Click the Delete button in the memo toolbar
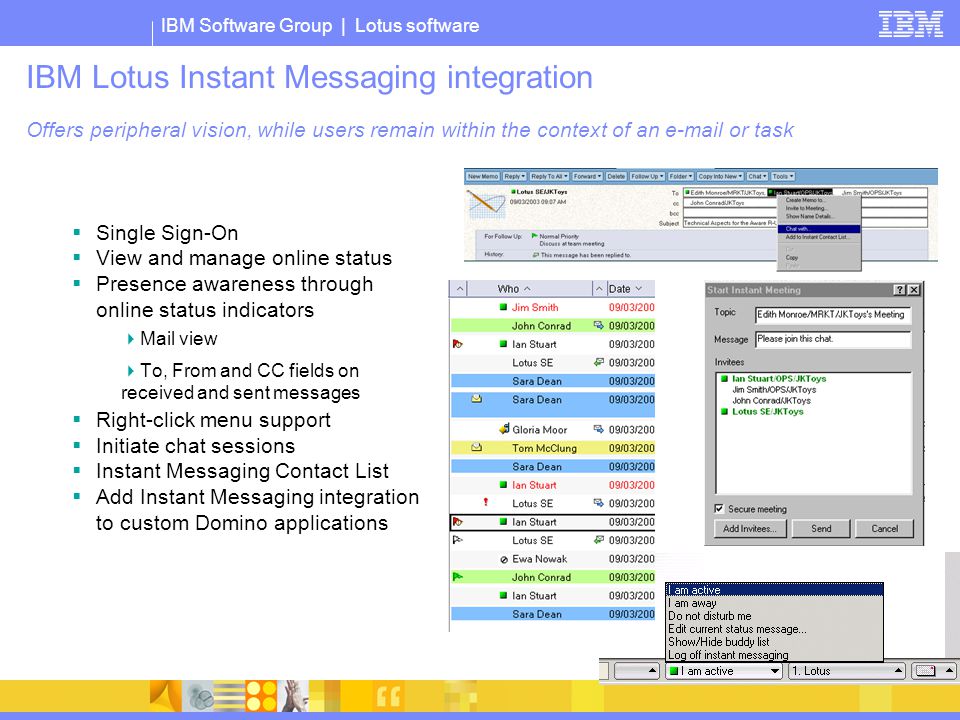 click(616, 176)
